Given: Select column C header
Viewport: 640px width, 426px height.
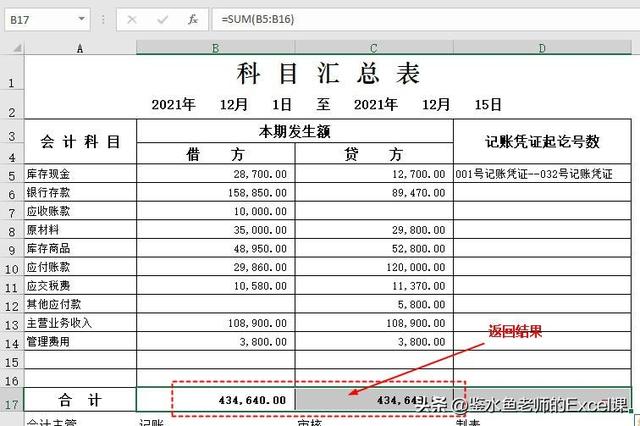Looking at the screenshot, I should (374, 48).
